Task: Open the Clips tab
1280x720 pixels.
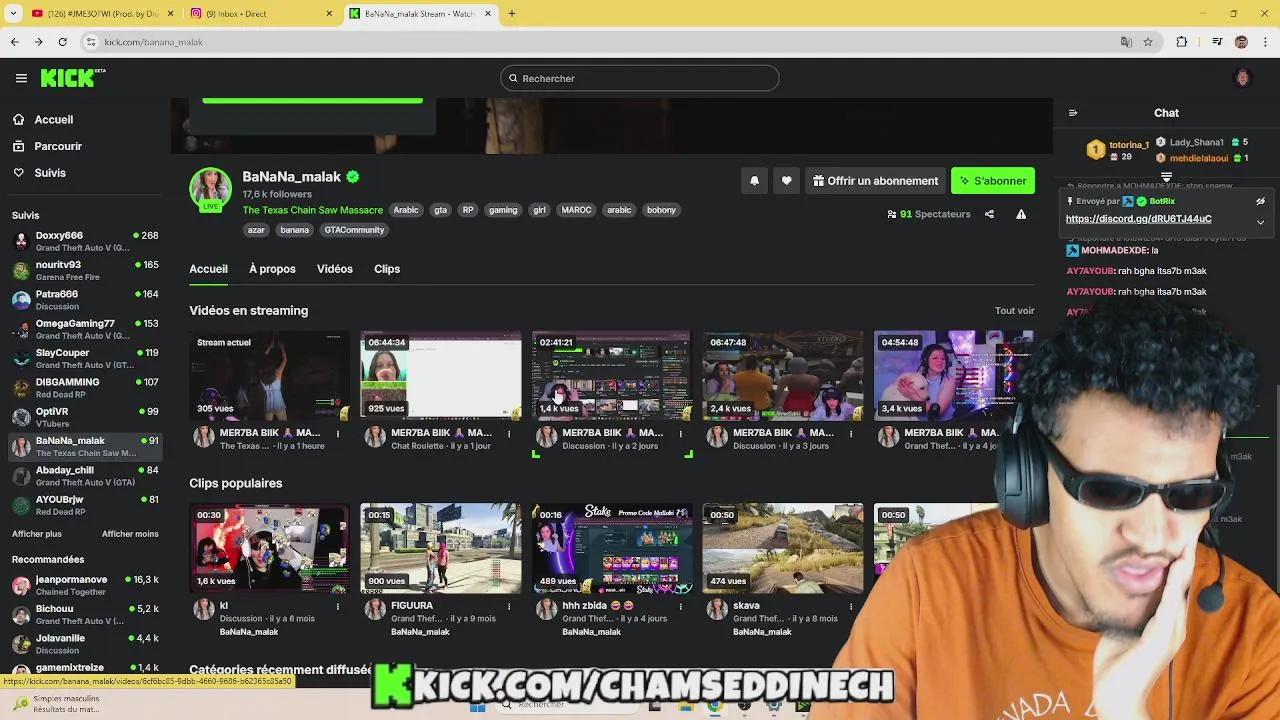Action: [387, 269]
